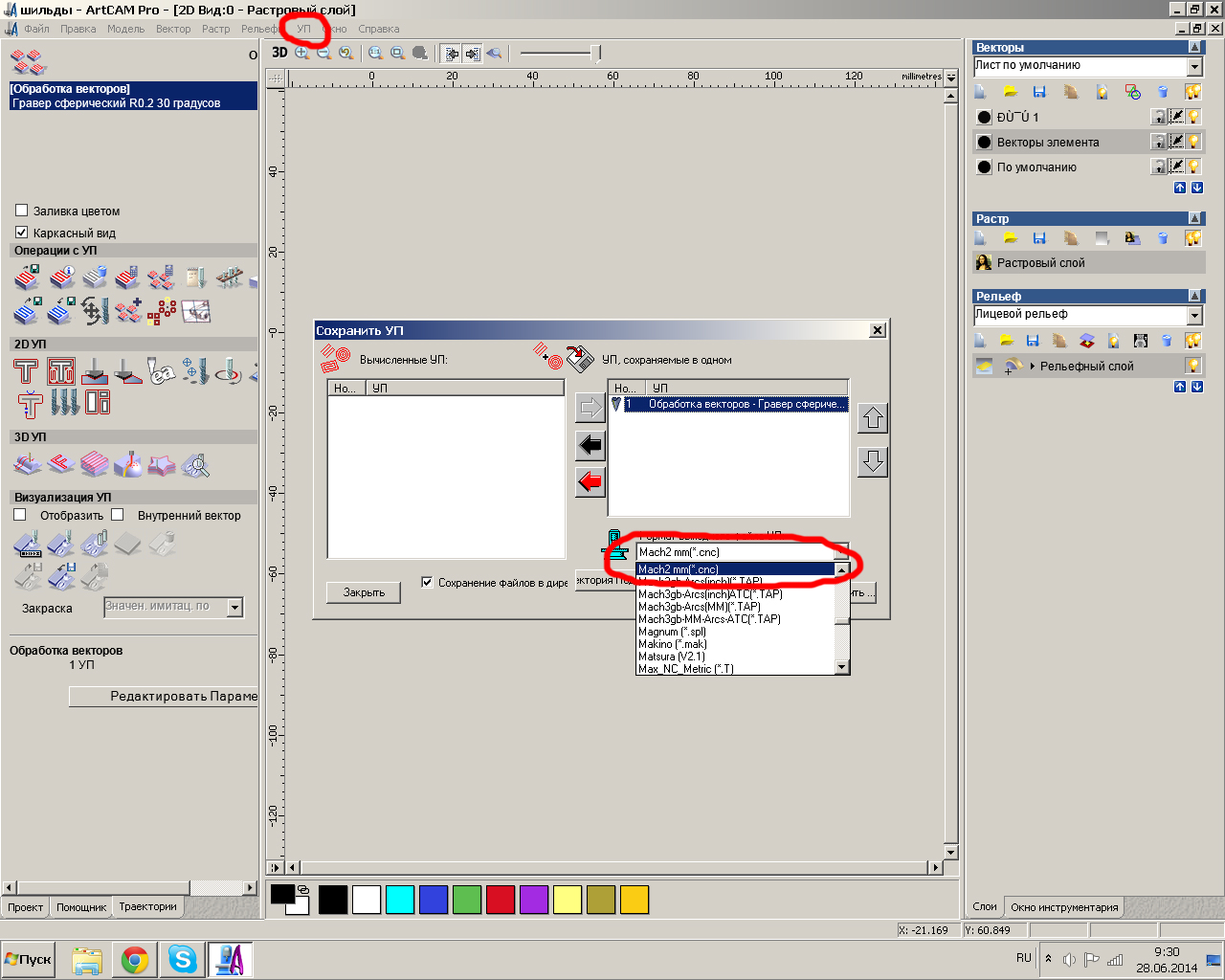The image size is (1225, 980).
Task: Enable the Заливка цветом checkbox
Action: point(21,211)
